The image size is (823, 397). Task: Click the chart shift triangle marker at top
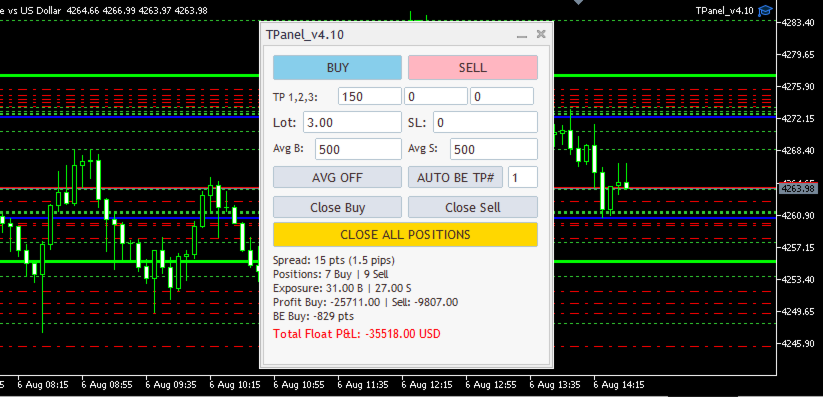pos(578,3)
